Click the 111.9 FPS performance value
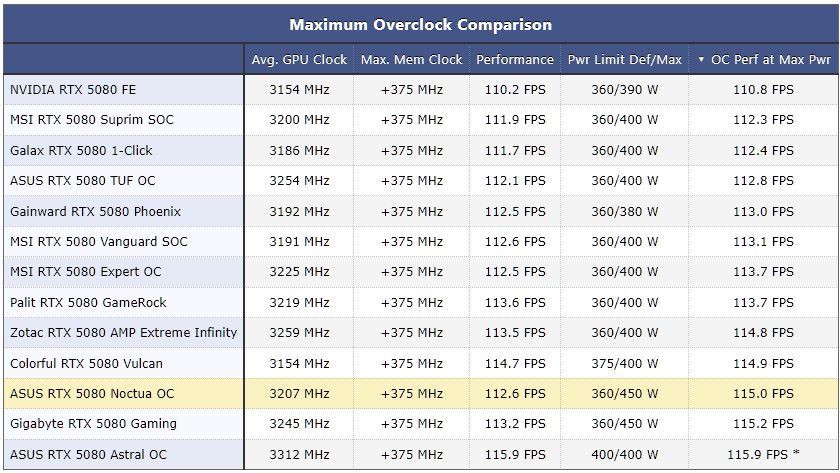The height and width of the screenshot is (473, 840). click(515, 119)
